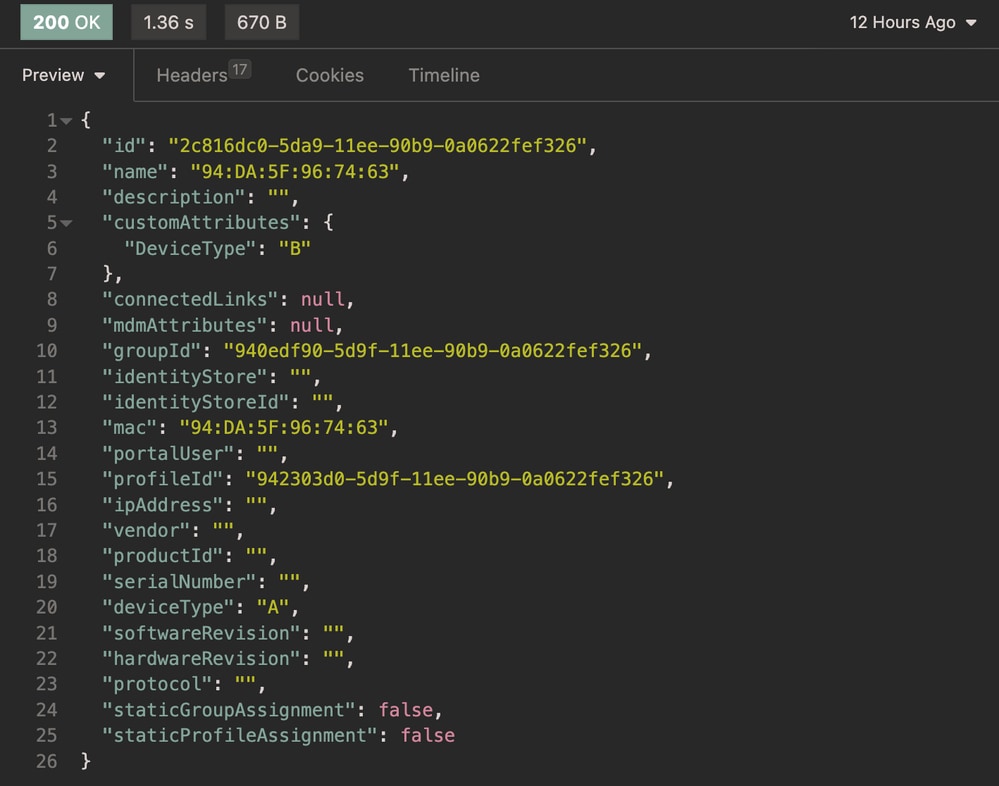Open the Preview mode dropdown

[65, 76]
